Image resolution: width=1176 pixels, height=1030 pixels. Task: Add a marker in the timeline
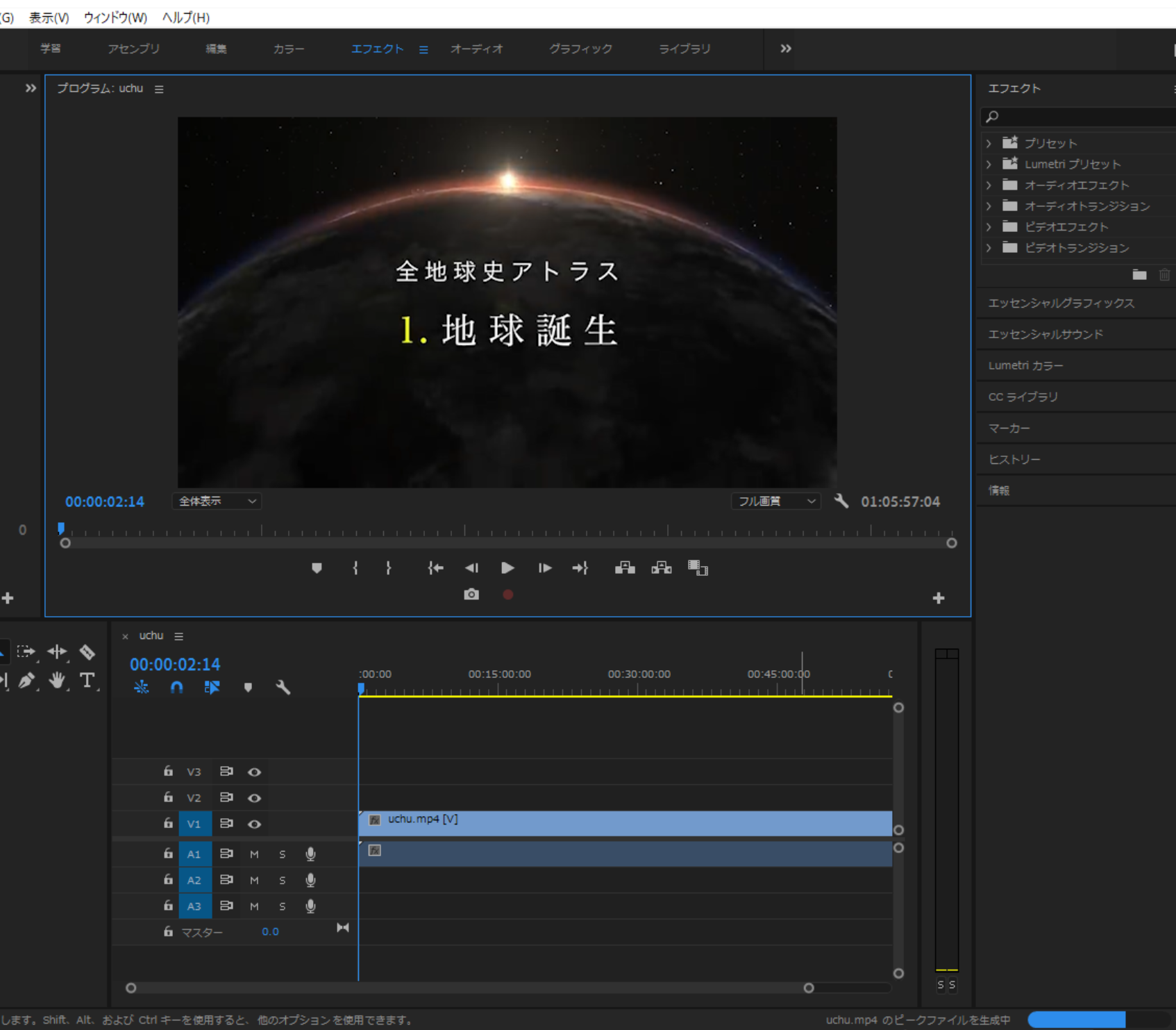248,687
